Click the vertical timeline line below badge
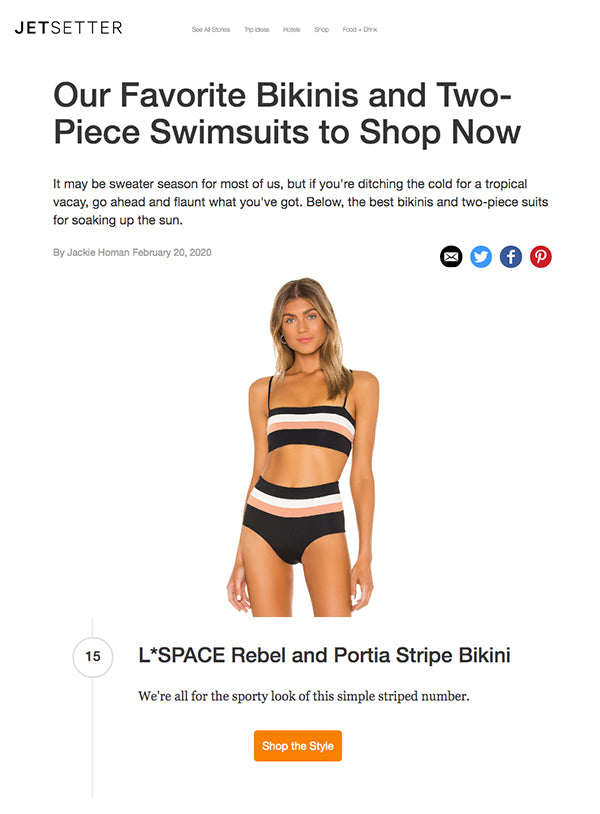 point(92,737)
